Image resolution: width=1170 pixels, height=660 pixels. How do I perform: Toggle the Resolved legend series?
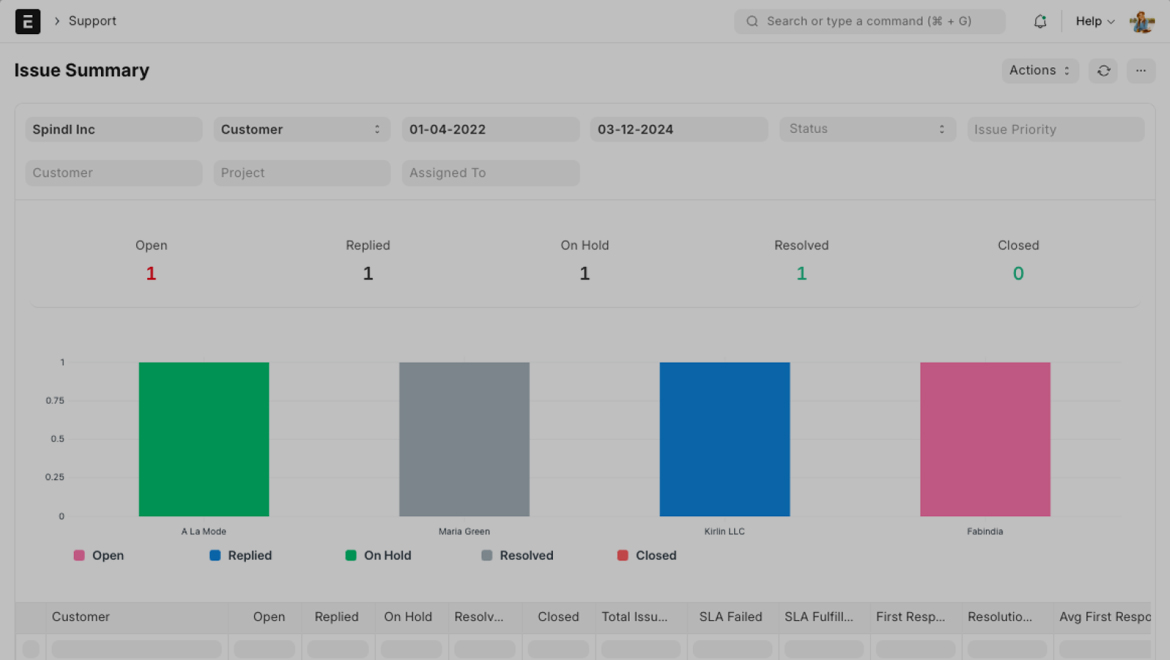tap(517, 556)
